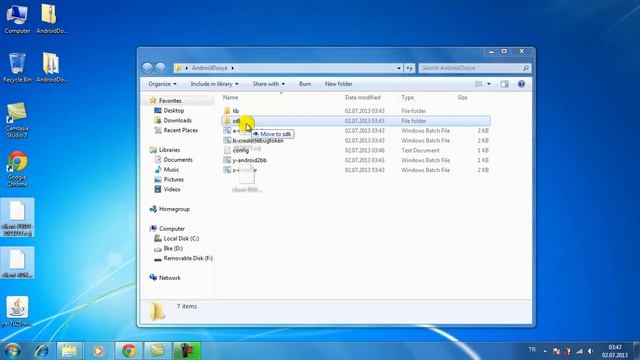Select Computer in the navigation pane
The height and width of the screenshot is (360, 640).
pos(171,229)
